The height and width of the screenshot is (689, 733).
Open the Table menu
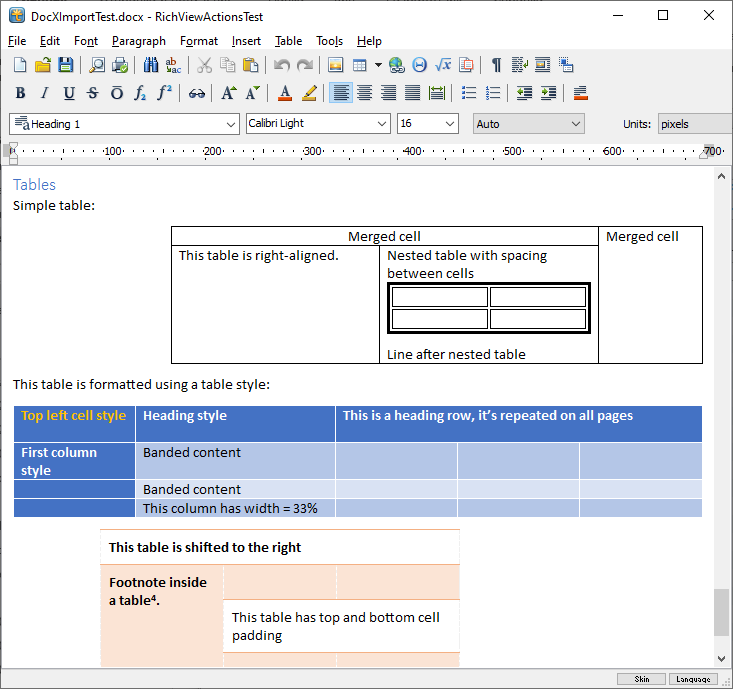[288, 41]
